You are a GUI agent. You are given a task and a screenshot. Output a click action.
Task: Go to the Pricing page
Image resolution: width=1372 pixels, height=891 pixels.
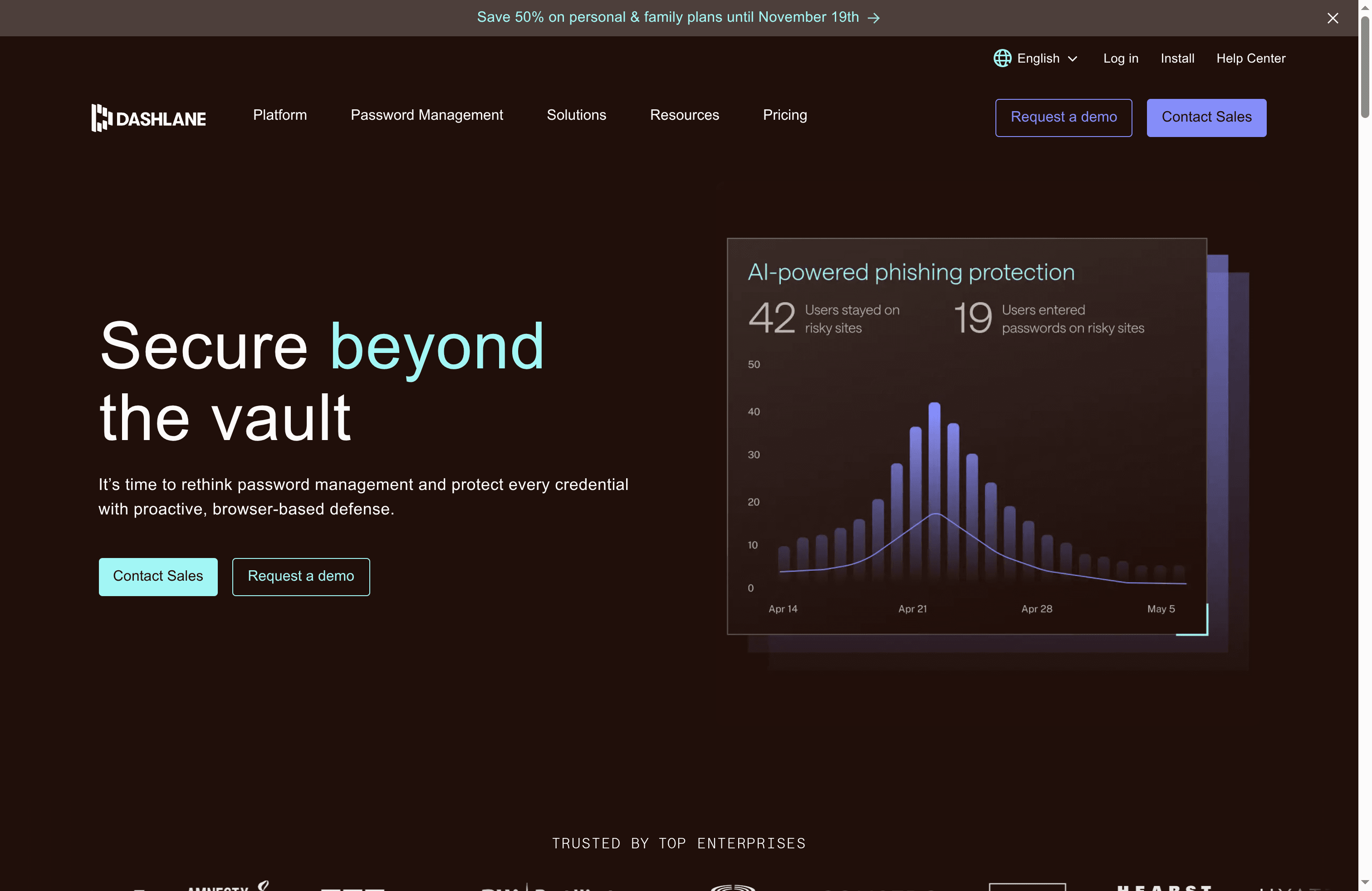click(x=784, y=115)
